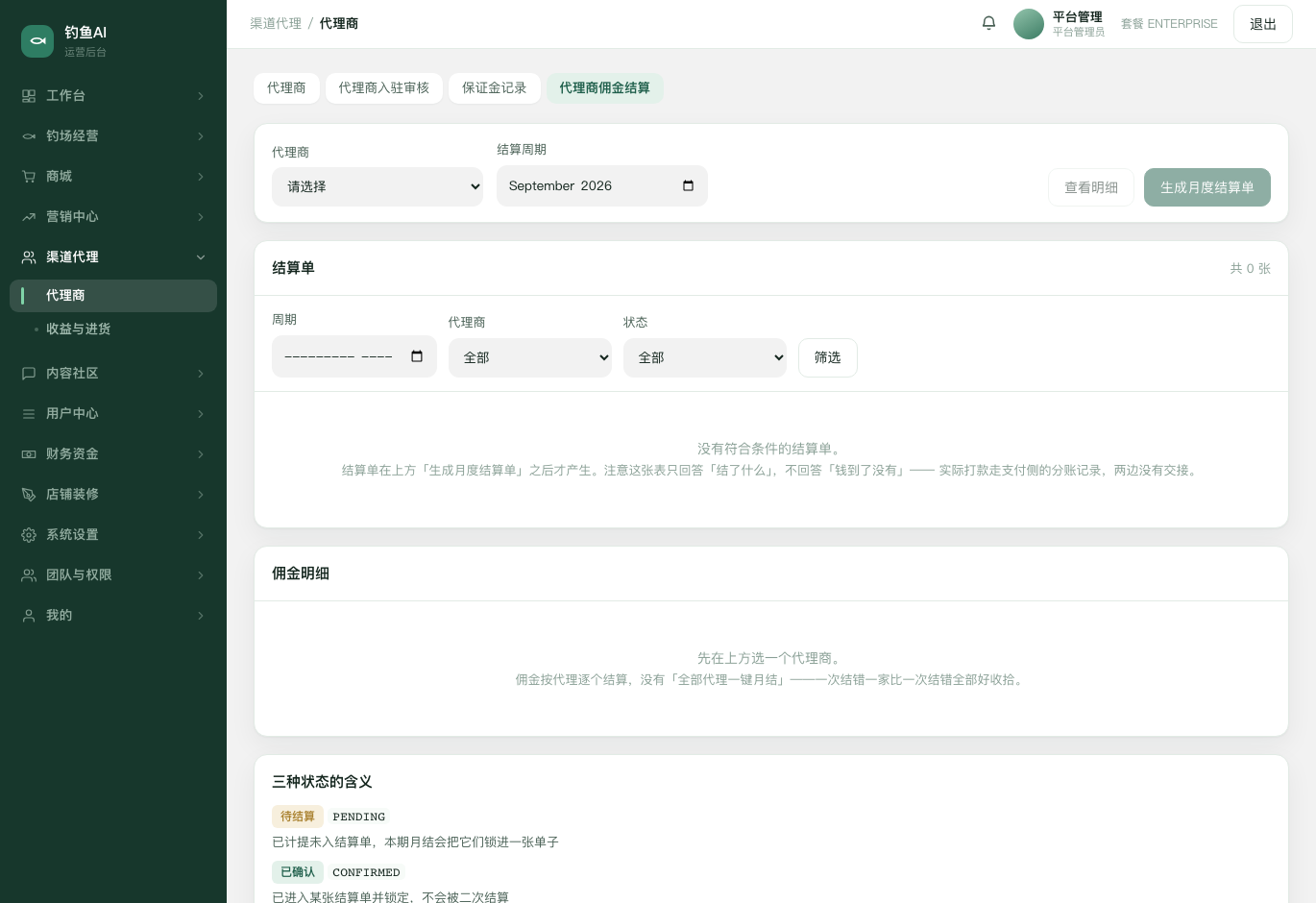
Task: Click the 营销中心 trend arrow icon
Action: click(29, 217)
